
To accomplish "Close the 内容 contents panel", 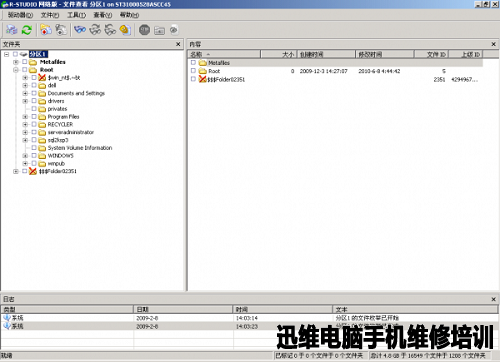I will pyautogui.click(x=494, y=44).
